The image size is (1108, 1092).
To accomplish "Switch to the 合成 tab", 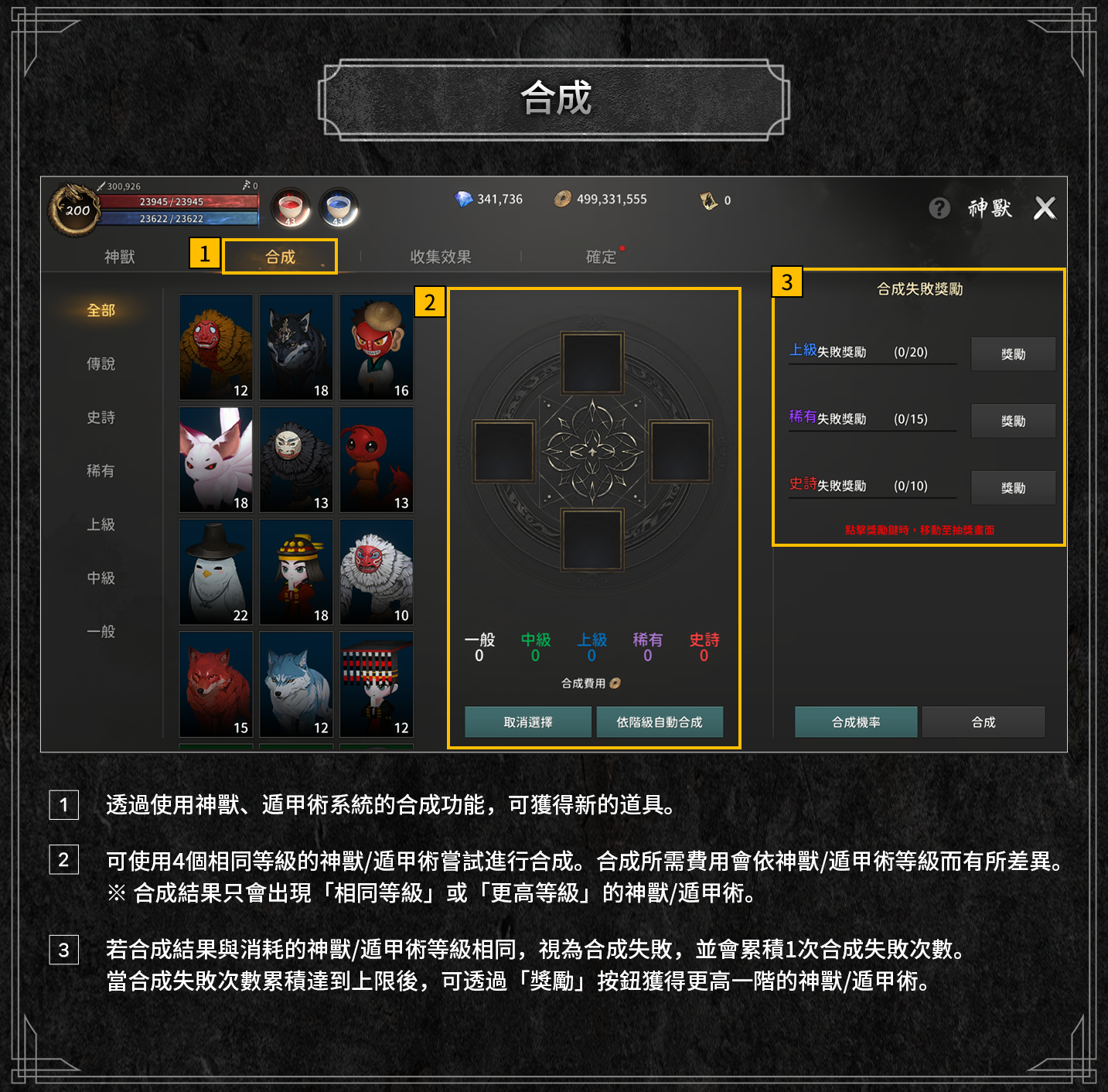I will point(280,257).
